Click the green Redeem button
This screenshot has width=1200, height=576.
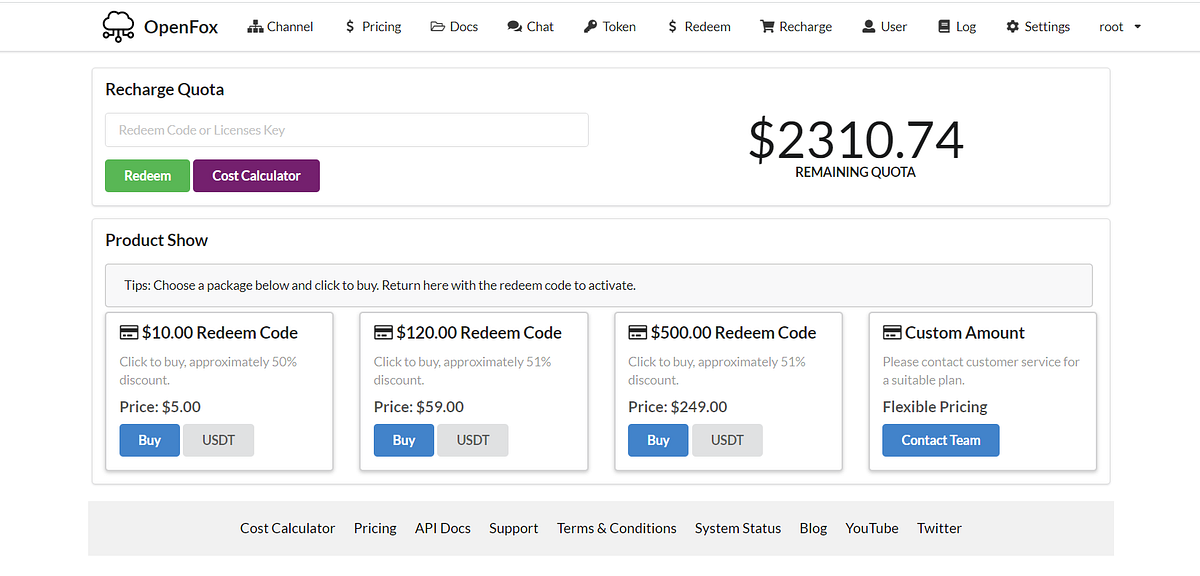pyautogui.click(x=147, y=175)
